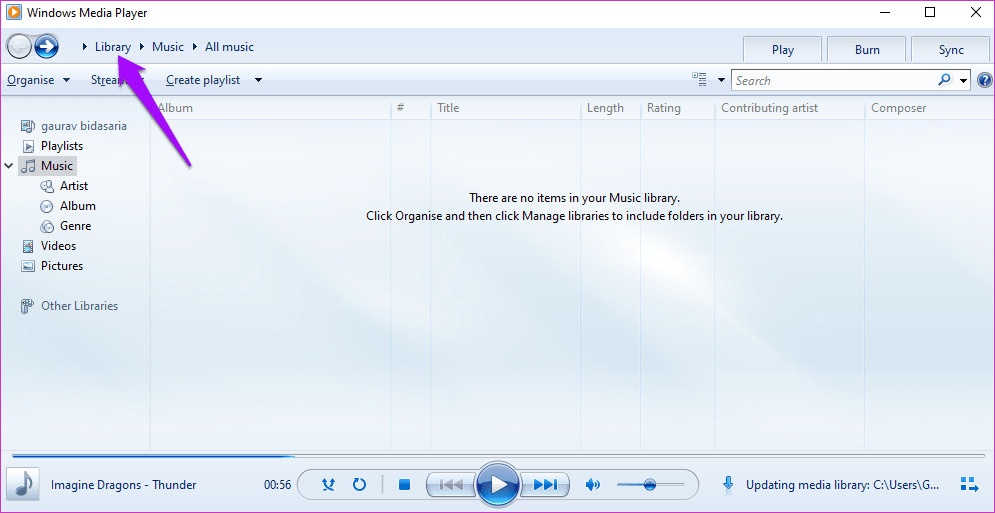Click the Imagine Dragons - Thunder track title

click(x=124, y=485)
